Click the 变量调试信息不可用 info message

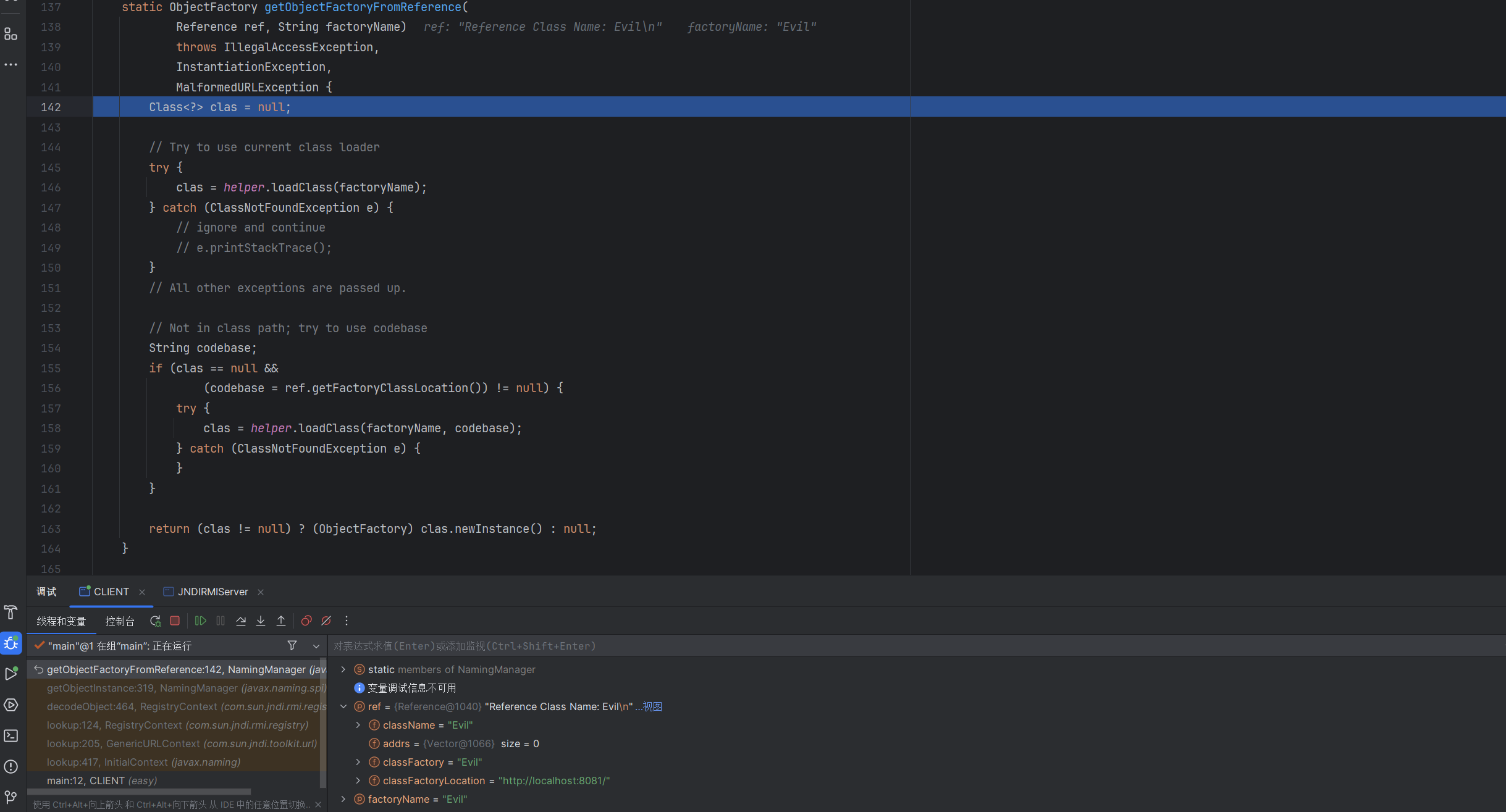pyautogui.click(x=411, y=688)
